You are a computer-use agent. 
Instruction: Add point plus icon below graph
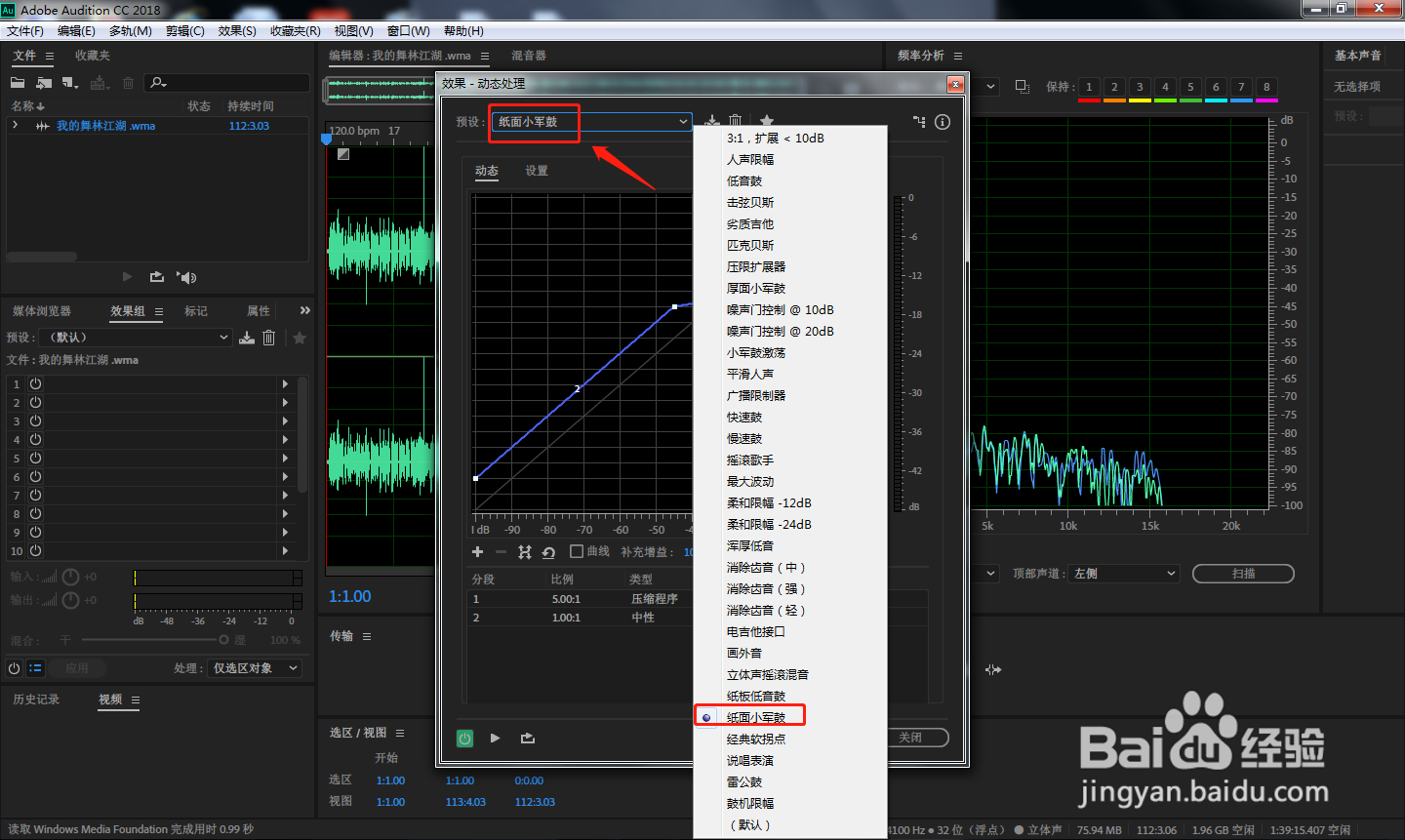pyautogui.click(x=477, y=552)
